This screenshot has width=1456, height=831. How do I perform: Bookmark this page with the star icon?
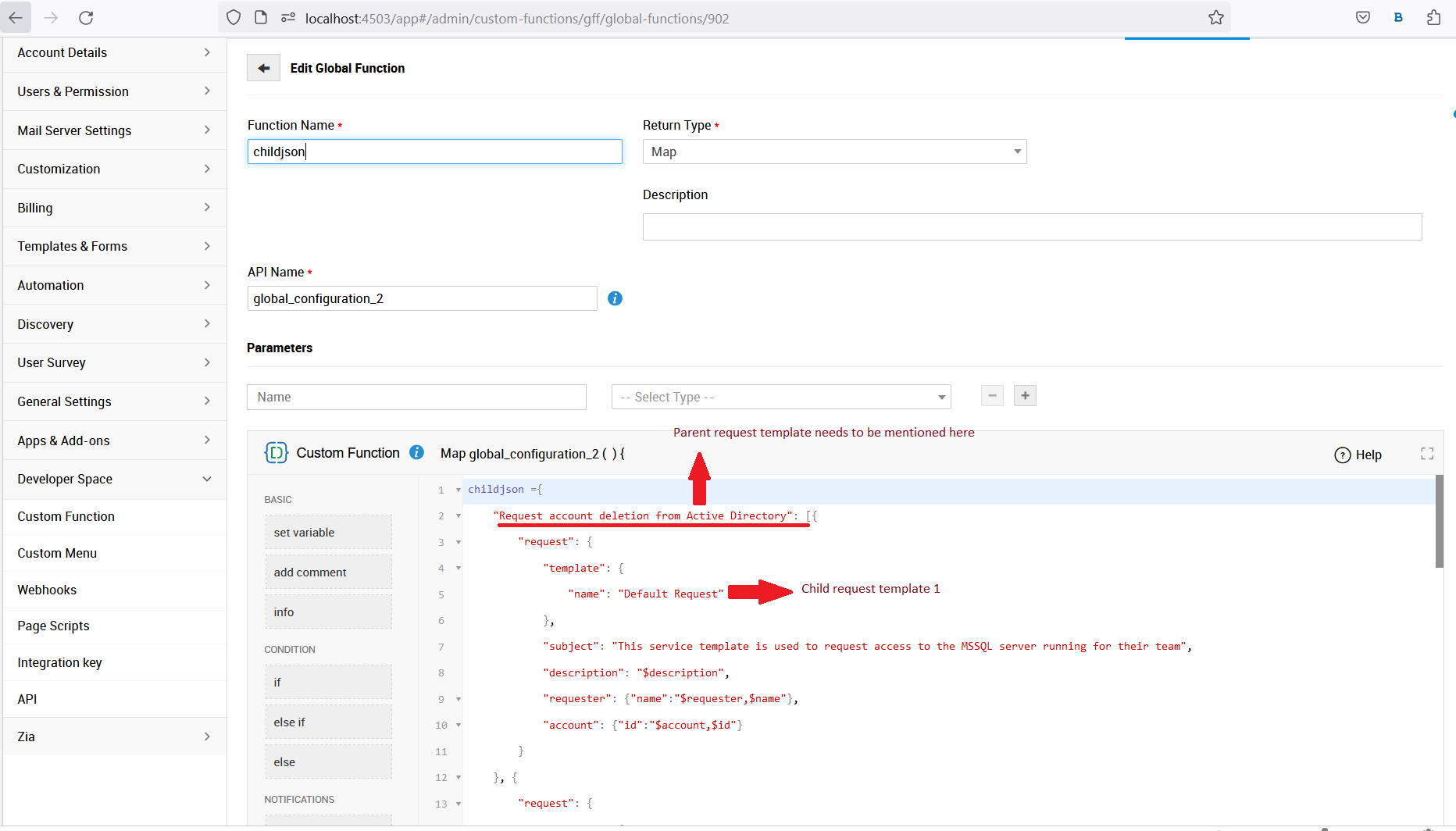click(1215, 18)
